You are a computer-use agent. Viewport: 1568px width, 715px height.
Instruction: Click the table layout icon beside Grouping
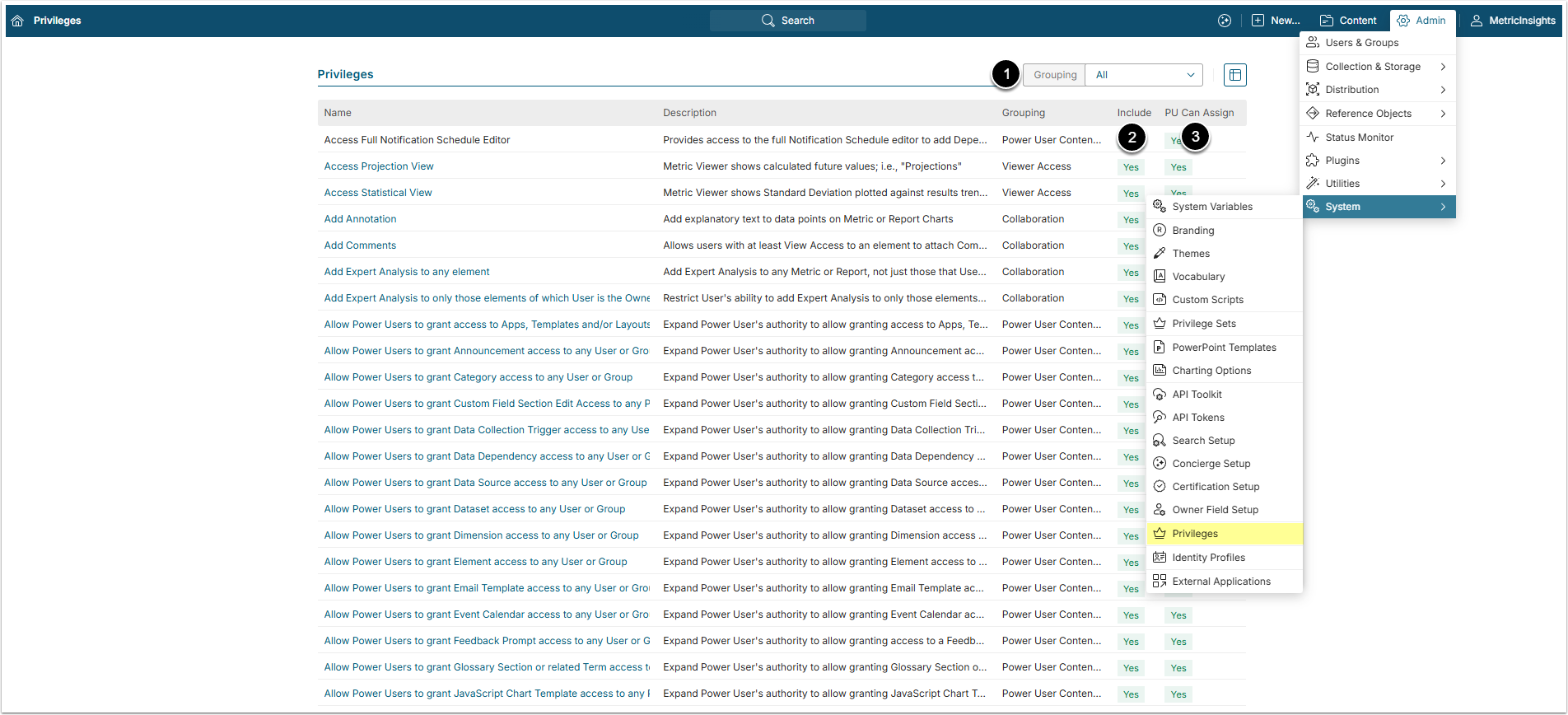(x=1234, y=75)
